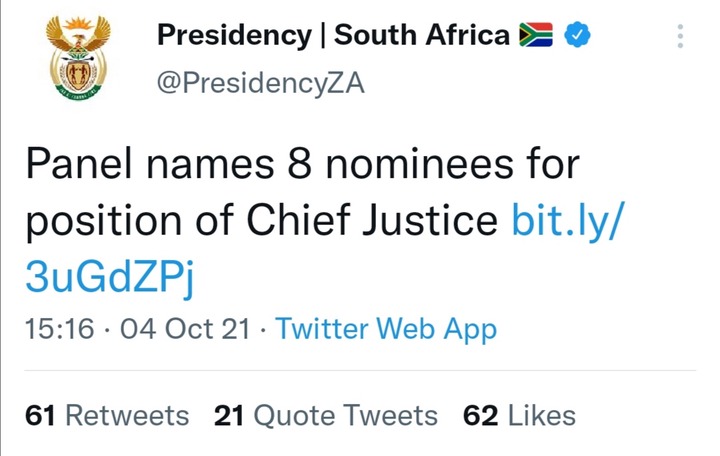Open the Twitter Web App source link

(x=386, y=330)
